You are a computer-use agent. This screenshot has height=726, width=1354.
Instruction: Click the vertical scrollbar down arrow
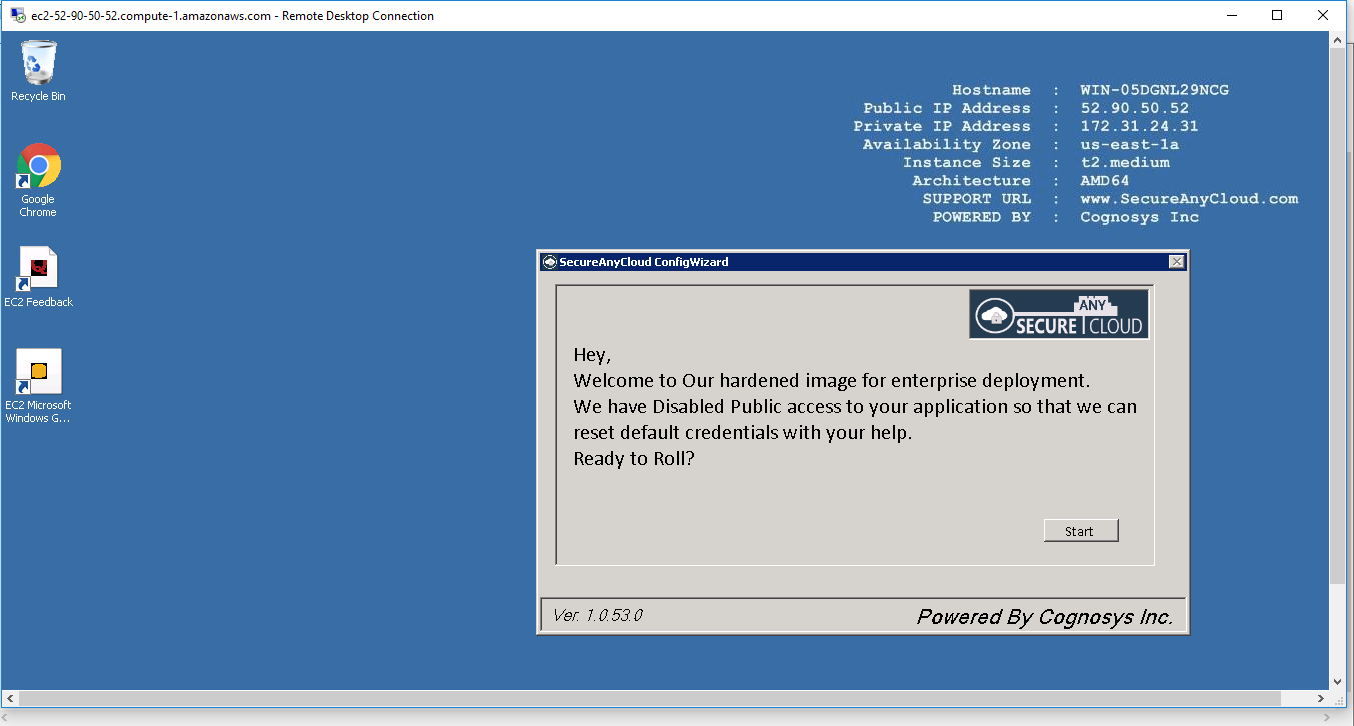point(1337,681)
